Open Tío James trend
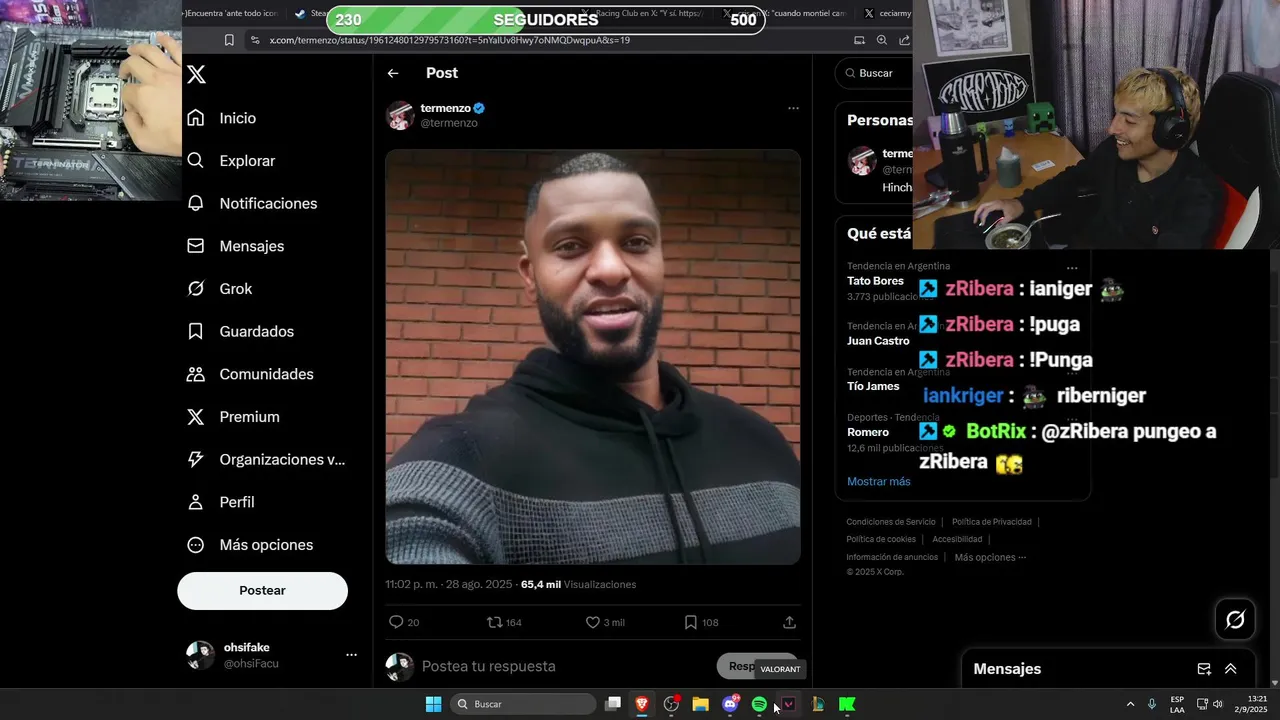Screen dimensions: 1280x720 click(873, 386)
